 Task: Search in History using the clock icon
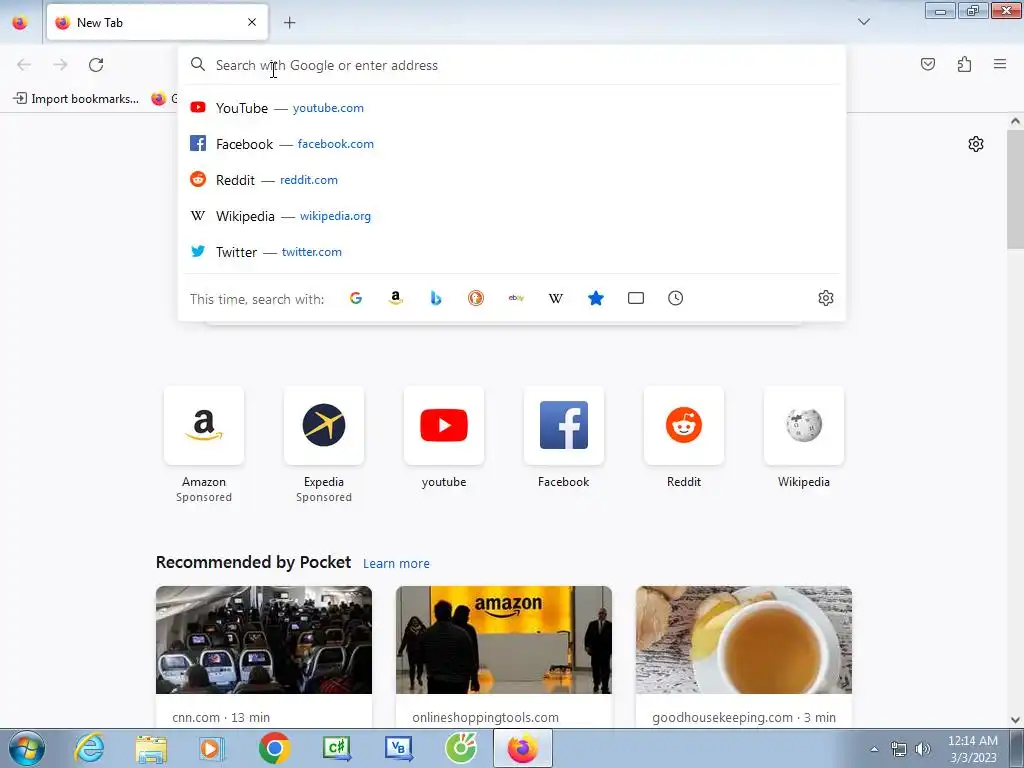click(x=675, y=298)
